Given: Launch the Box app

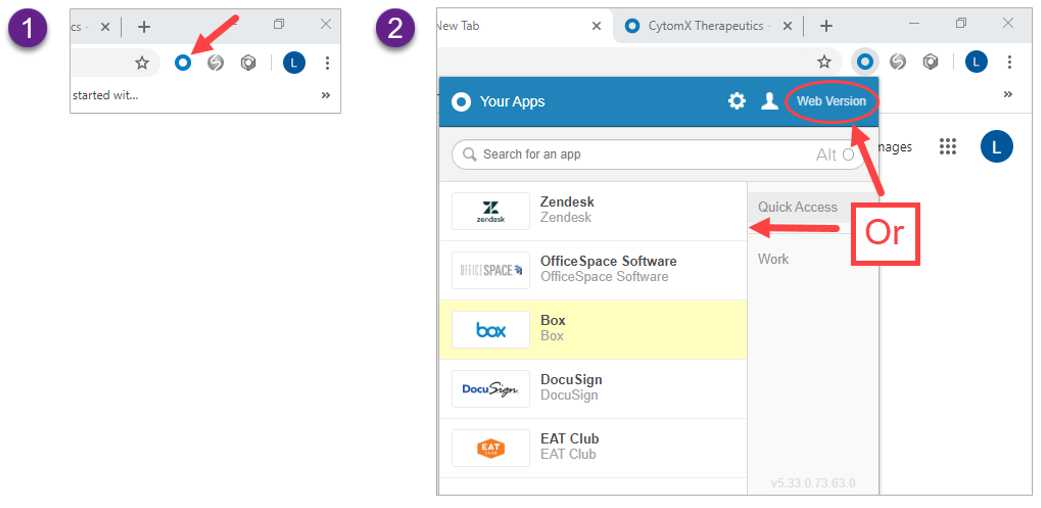Looking at the screenshot, I should click(x=593, y=329).
